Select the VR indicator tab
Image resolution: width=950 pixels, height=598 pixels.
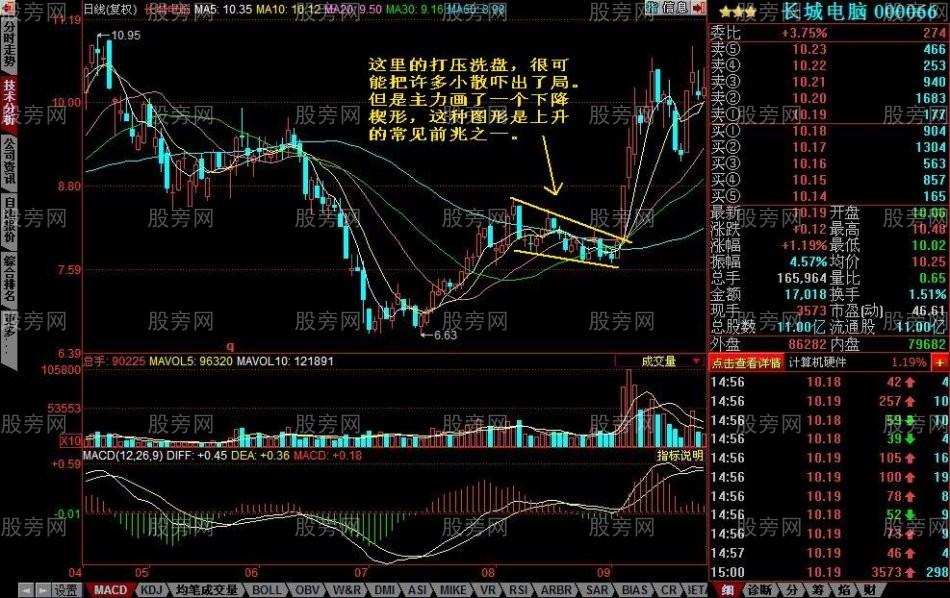pyautogui.click(x=488, y=590)
